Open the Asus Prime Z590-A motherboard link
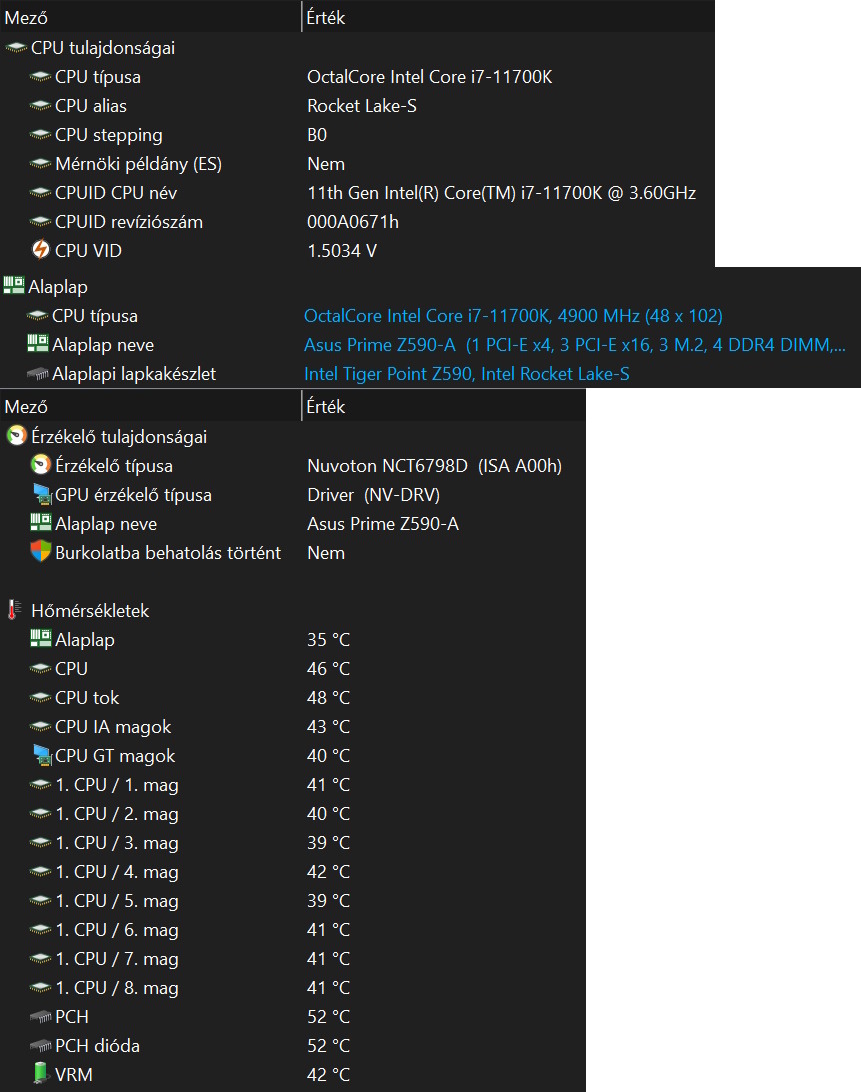This screenshot has height=1092, width=861. click(x=575, y=345)
